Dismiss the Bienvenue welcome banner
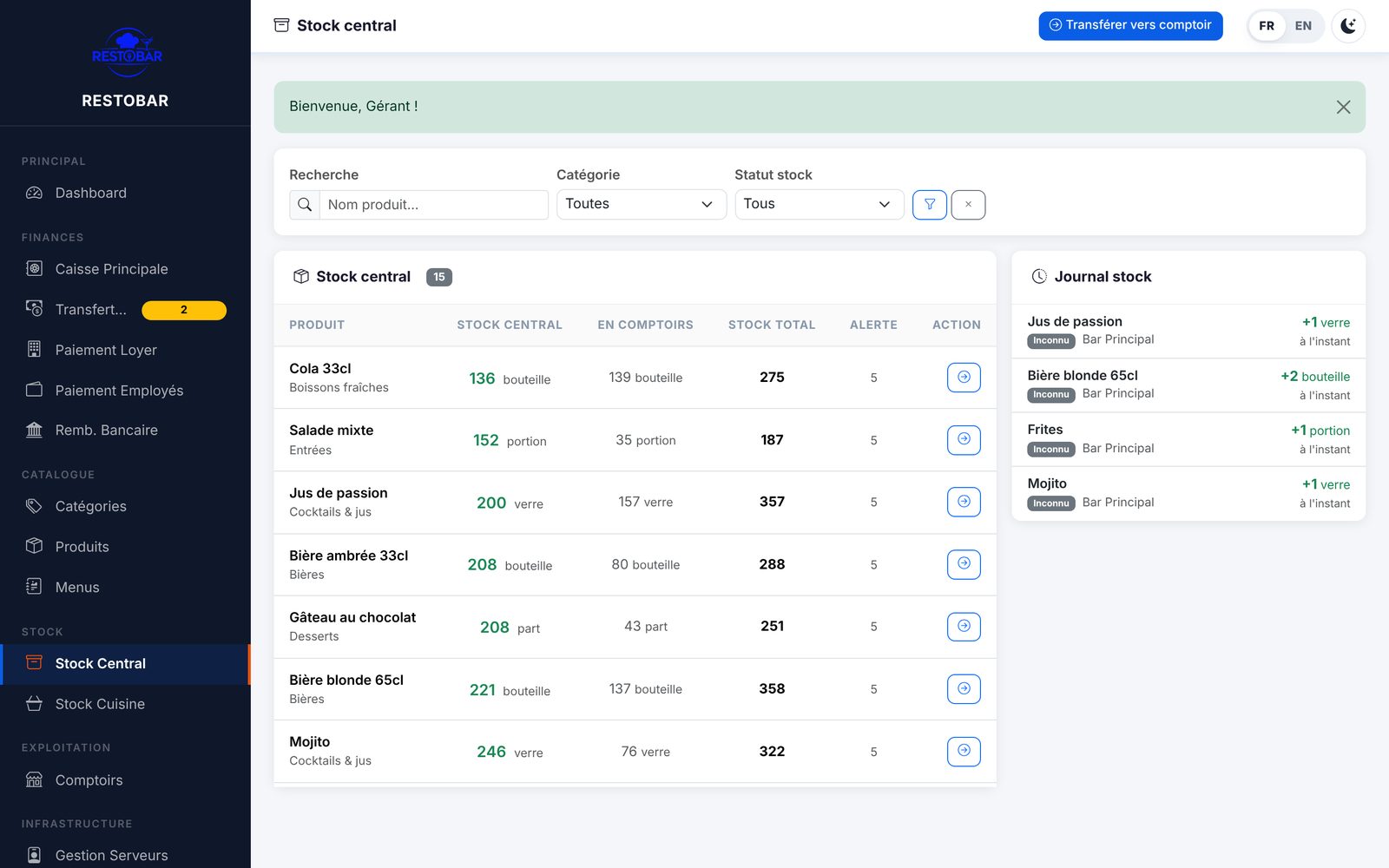The image size is (1389, 868). click(1343, 107)
